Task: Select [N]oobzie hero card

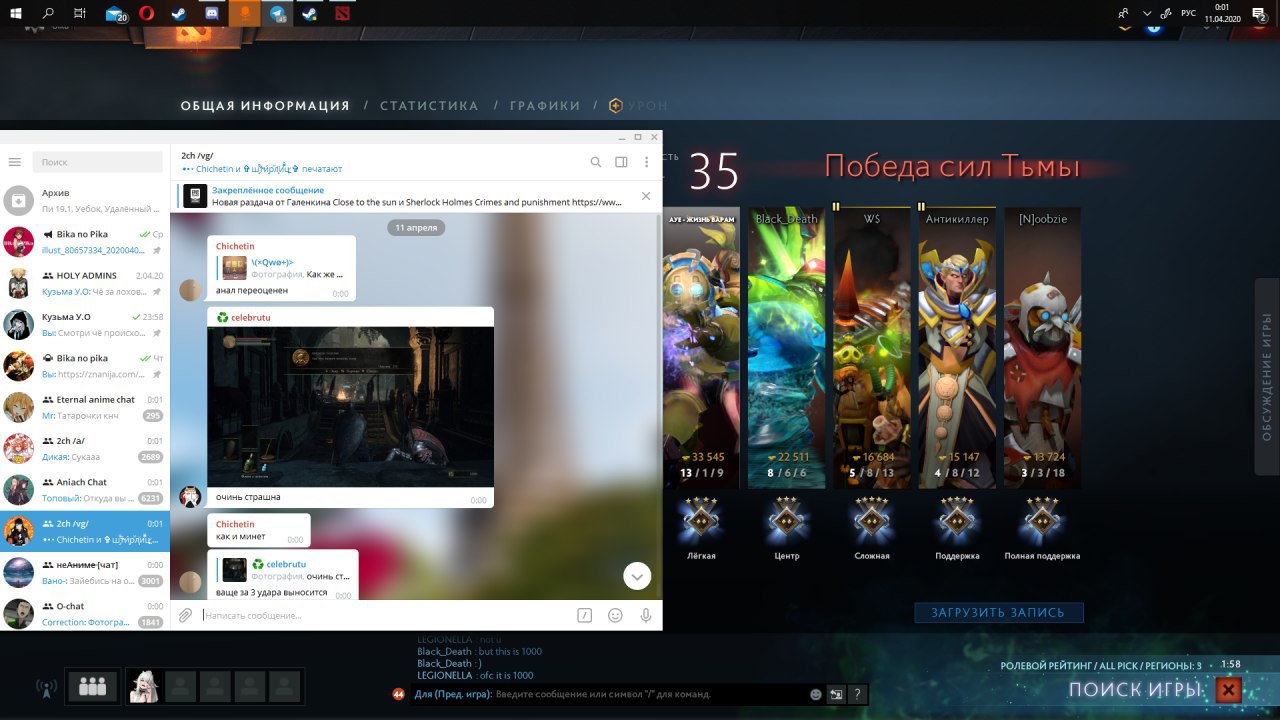Action: [x=1042, y=348]
